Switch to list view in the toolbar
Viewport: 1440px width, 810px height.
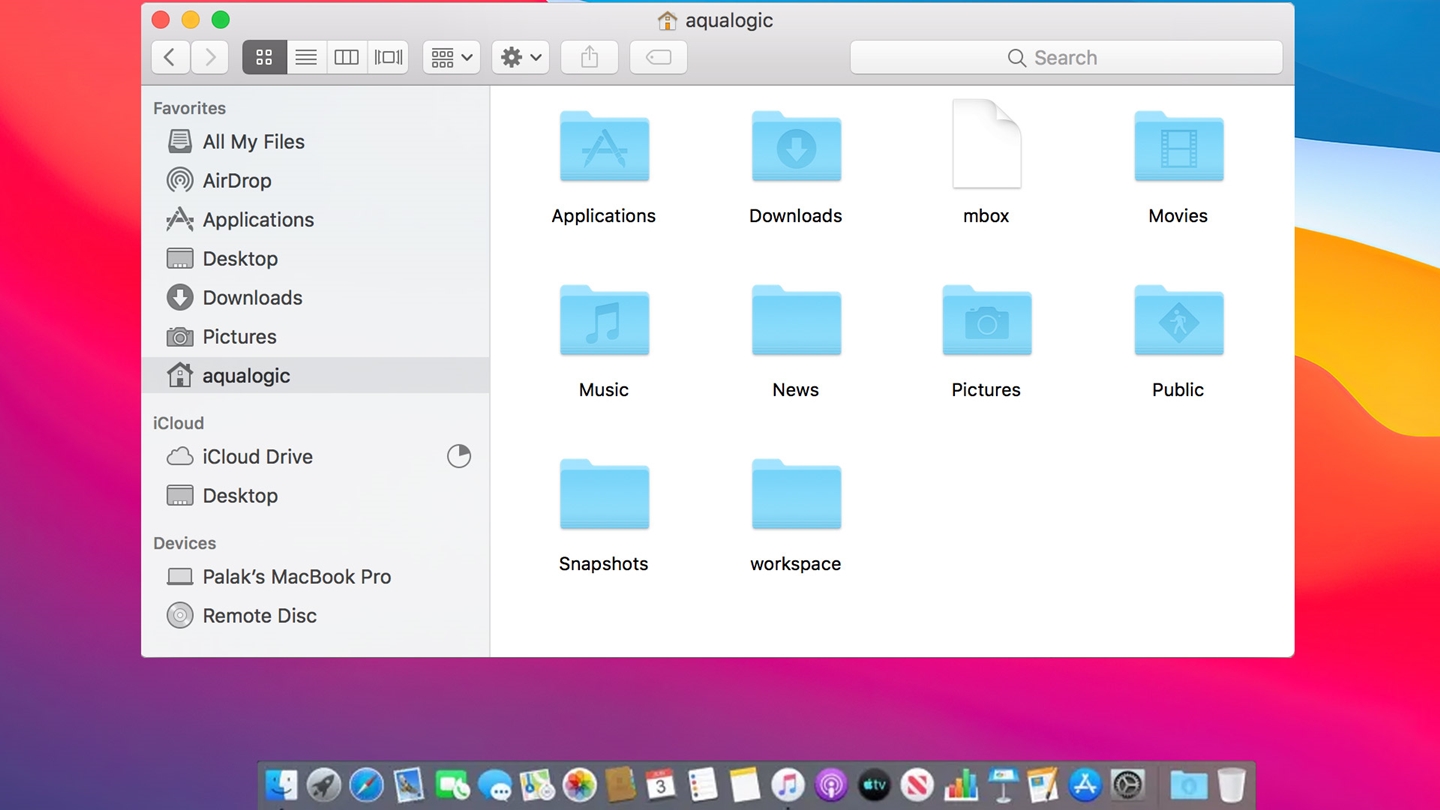pyautogui.click(x=306, y=57)
